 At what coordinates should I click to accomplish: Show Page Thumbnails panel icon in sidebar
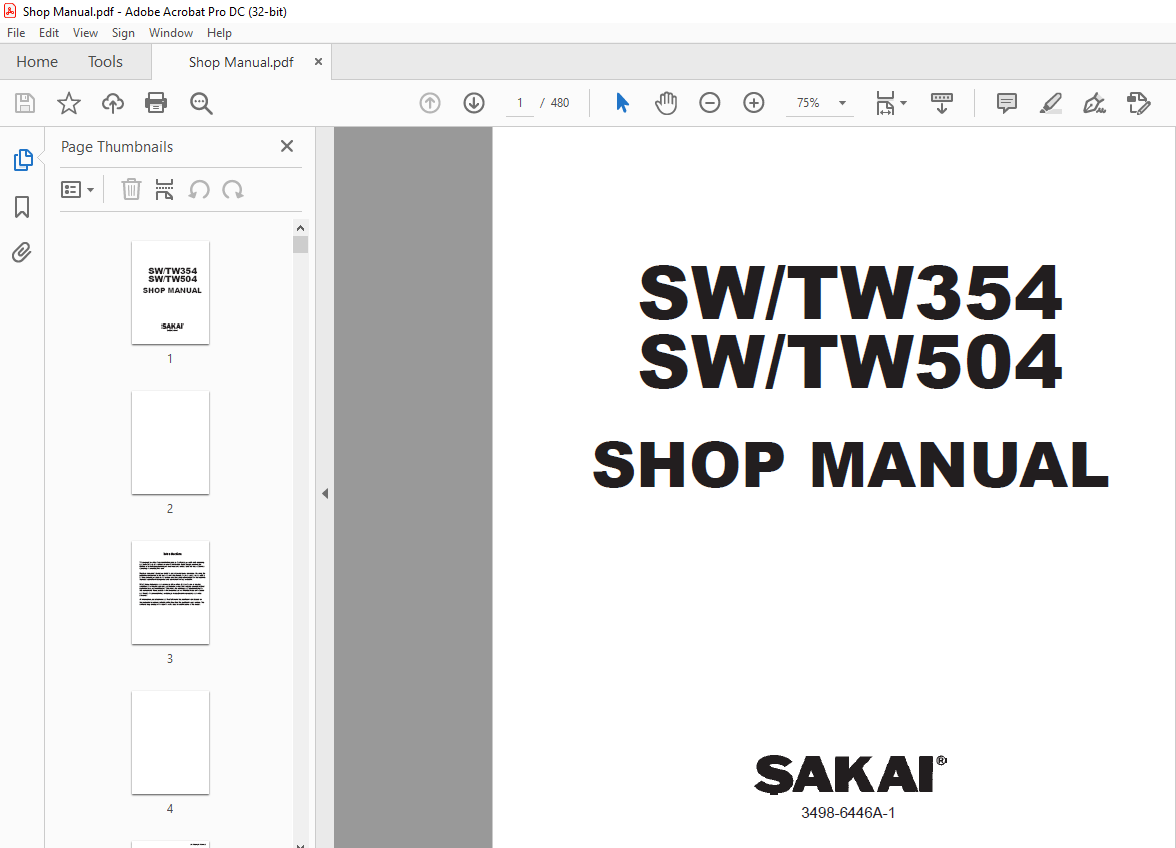pos(23,160)
